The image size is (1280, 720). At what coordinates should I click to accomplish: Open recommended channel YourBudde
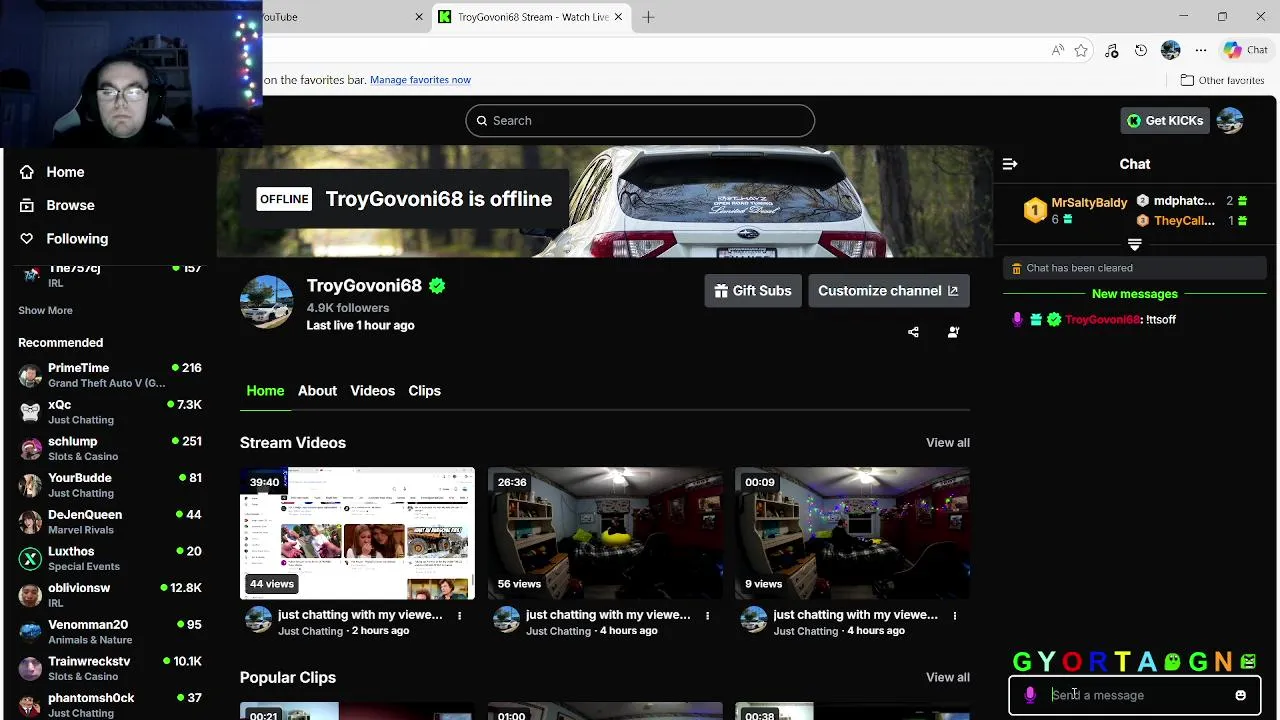coord(110,485)
